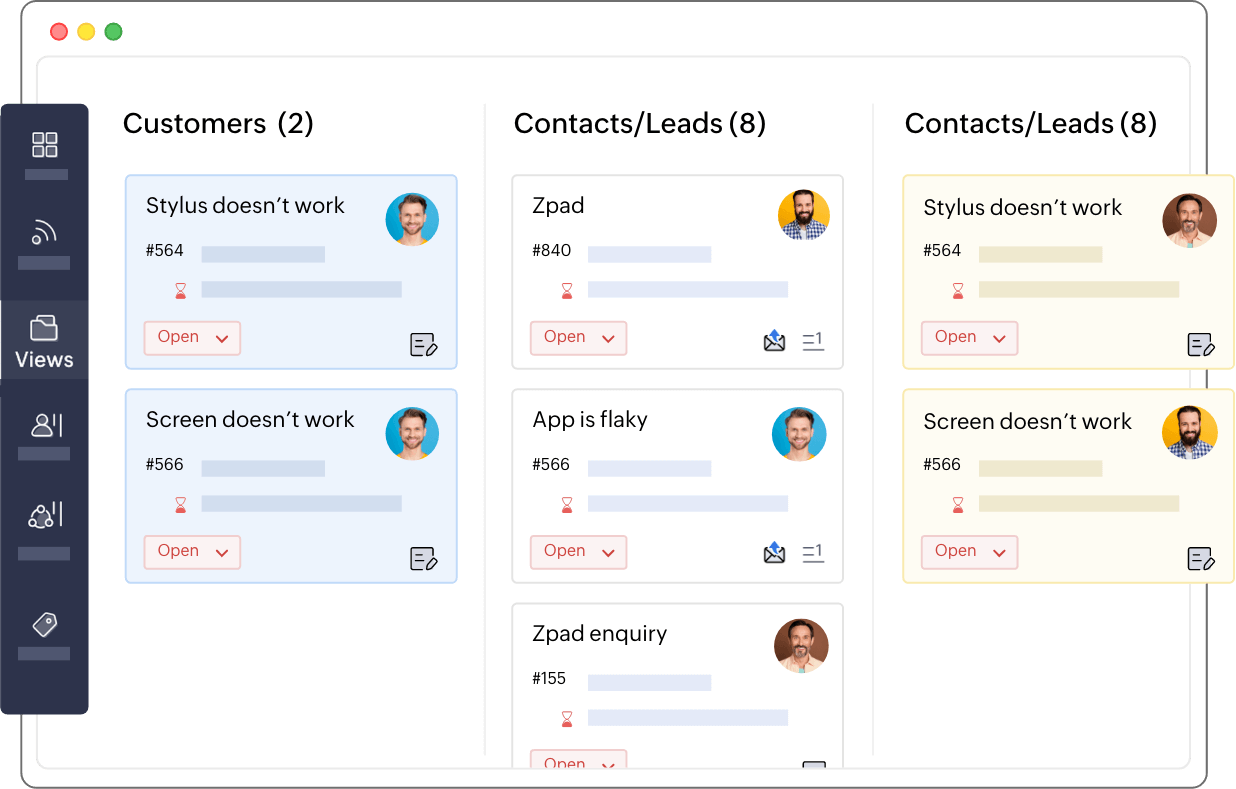The width and height of the screenshot is (1236, 789).
Task: Open the App is flaky ticket title
Action: [590, 420]
